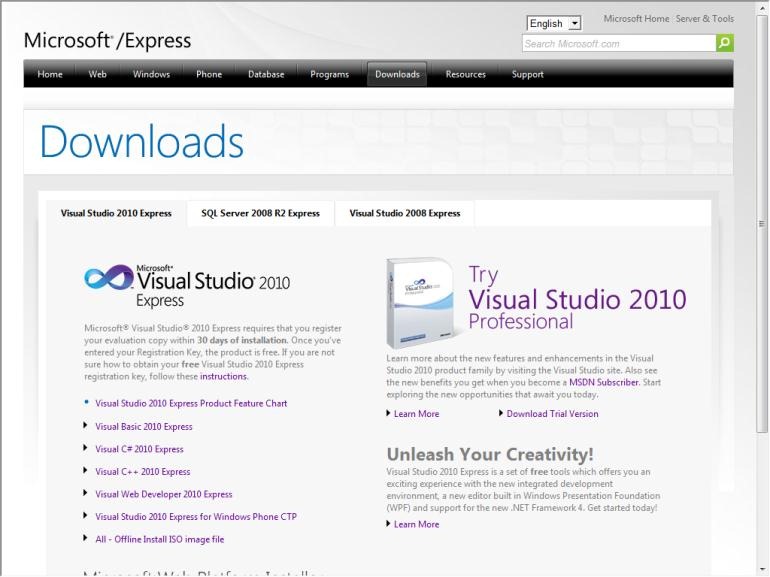Screen dimensions: 770x577
Task: Click arrow beside Visual C# 2010 Express
Action: click(85, 448)
